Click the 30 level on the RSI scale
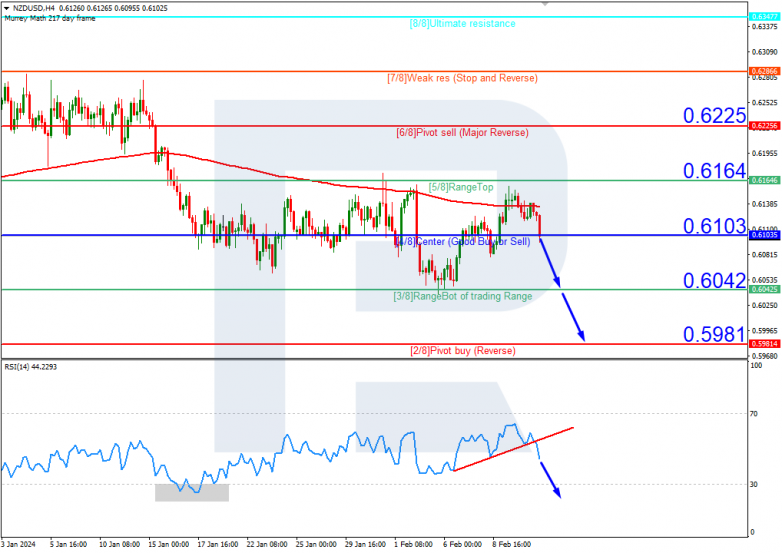The image size is (782, 553). [x=754, y=485]
